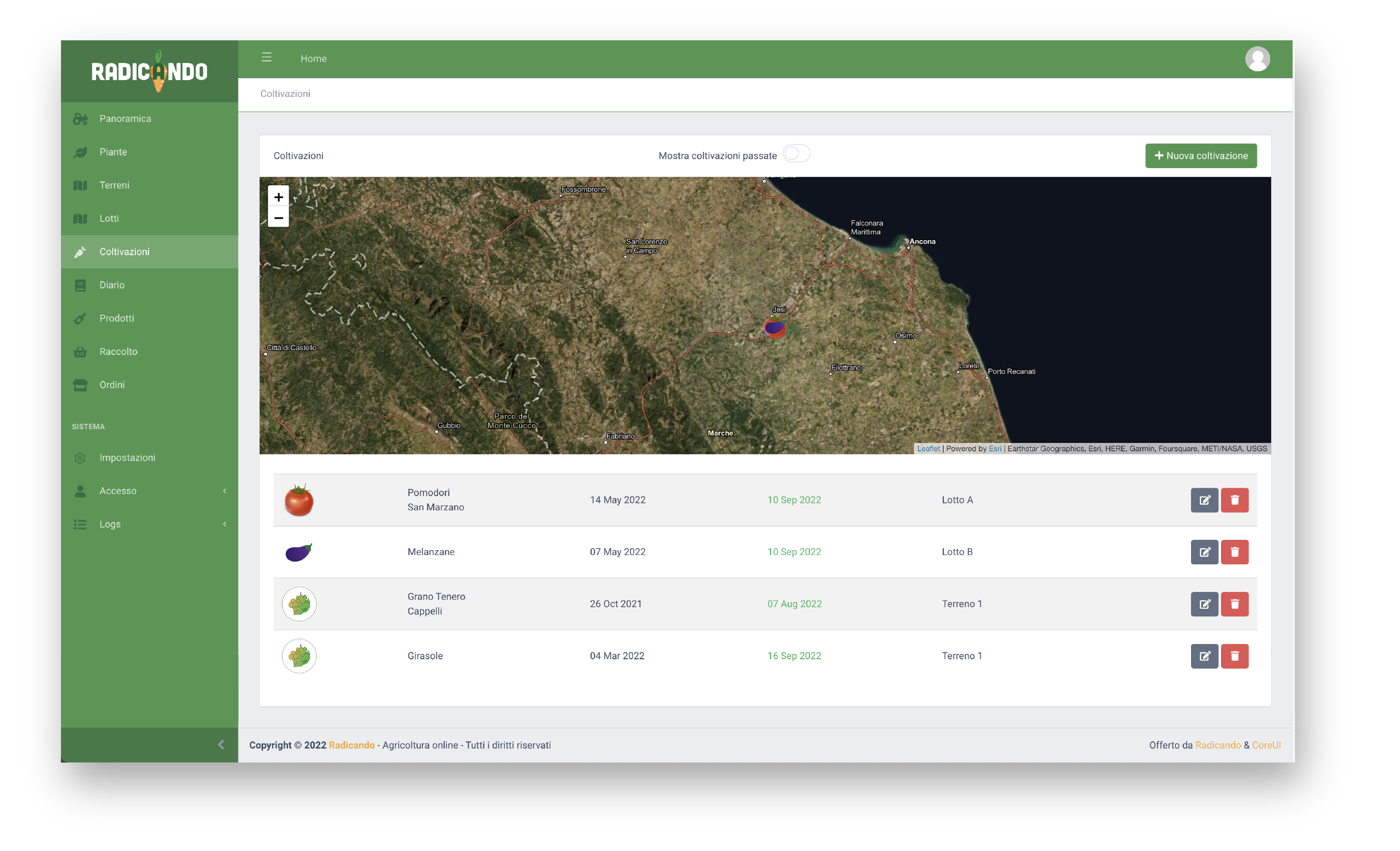This screenshot has height=851, width=1400.
Task: Delete the Girasole cultivation row
Action: coord(1234,655)
